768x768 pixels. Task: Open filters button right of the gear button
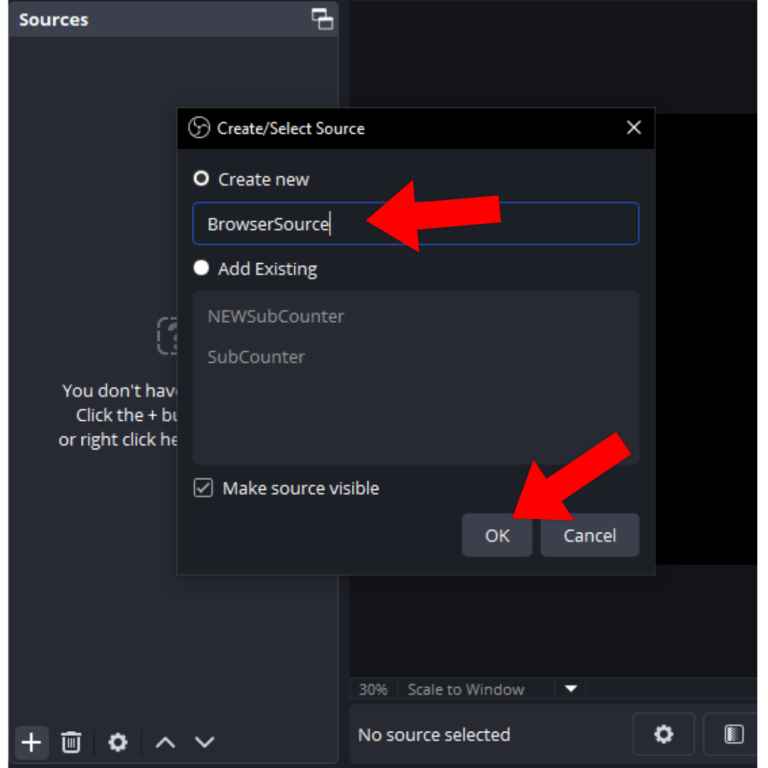coord(733,735)
